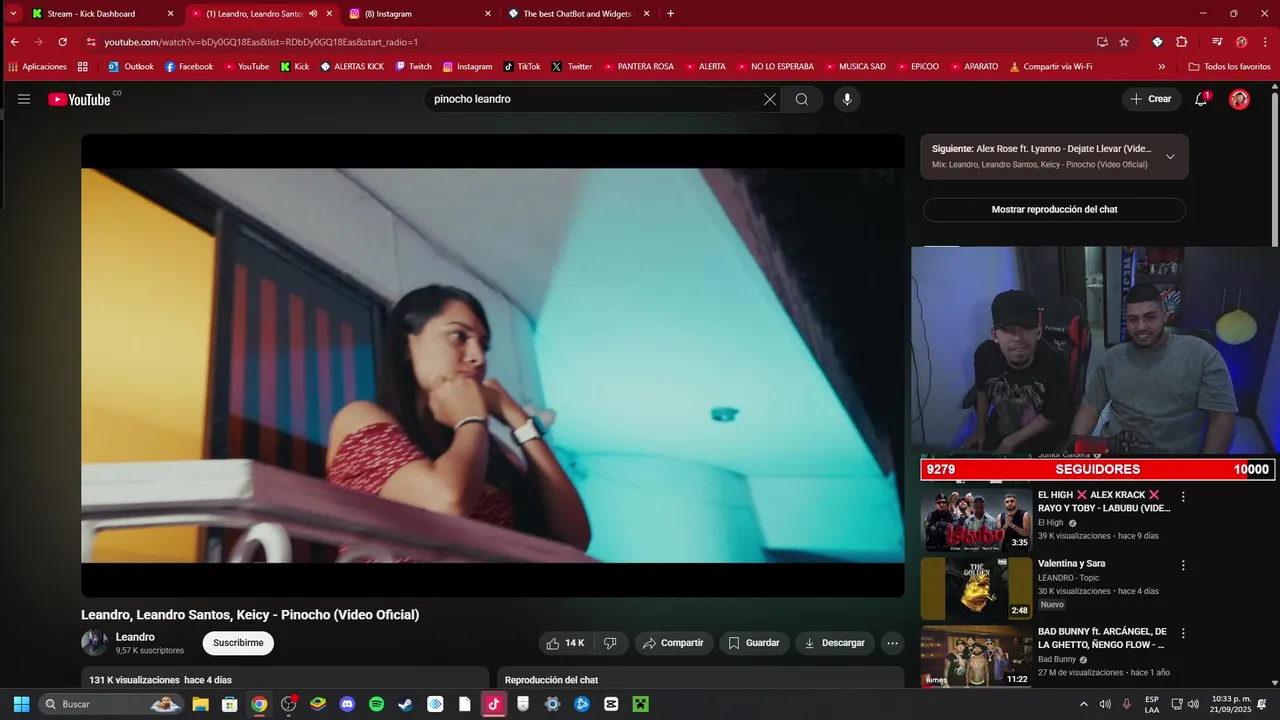This screenshot has width=1280, height=720.
Task: Open options for EL HIGH video suggestion
Action: (x=1183, y=497)
